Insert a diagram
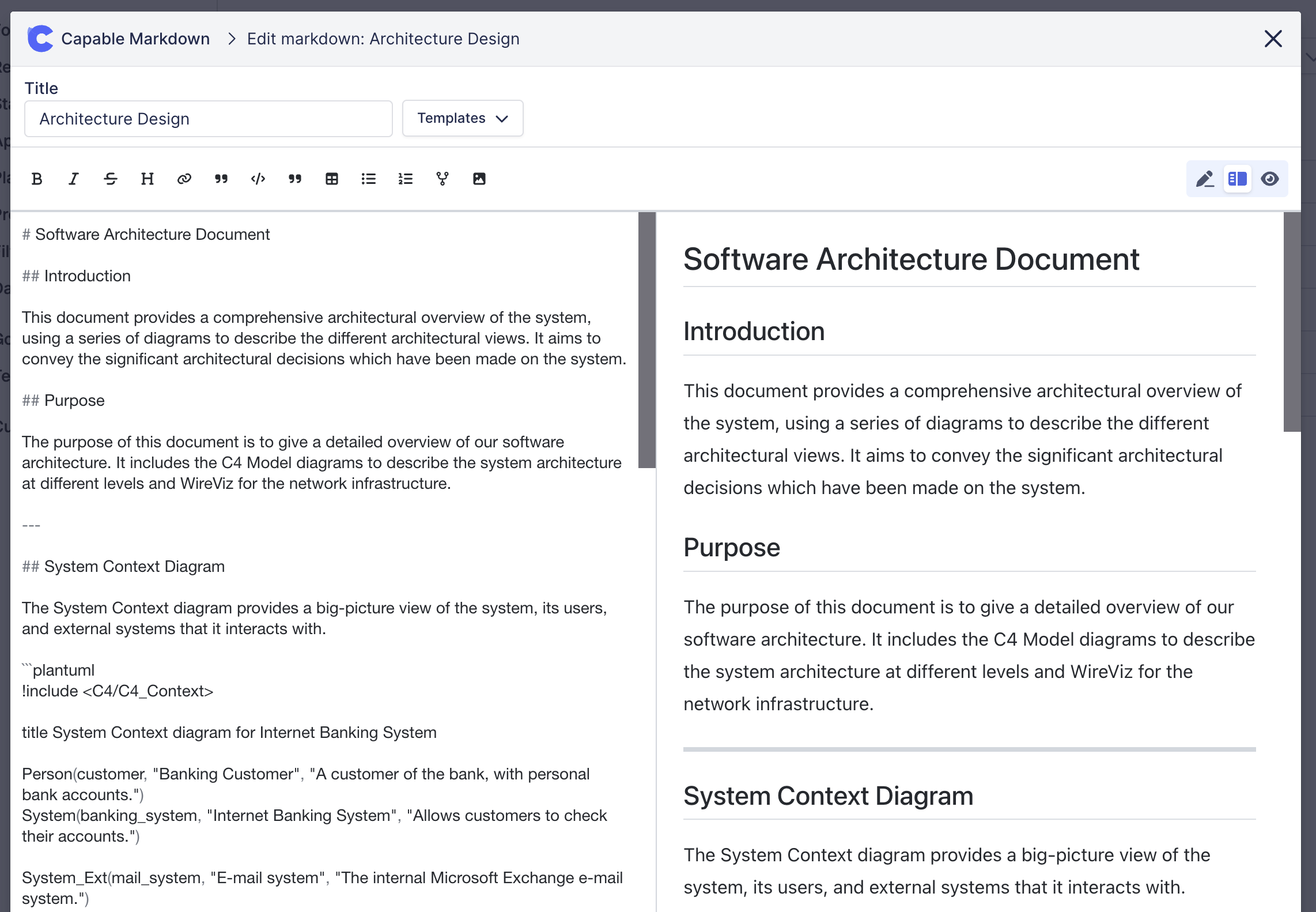Image resolution: width=1316 pixels, height=912 pixels. [x=442, y=179]
